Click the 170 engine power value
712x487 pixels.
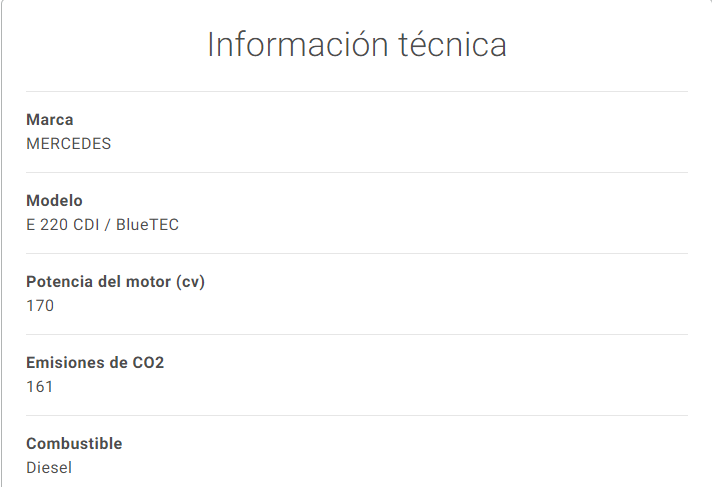pos(40,306)
